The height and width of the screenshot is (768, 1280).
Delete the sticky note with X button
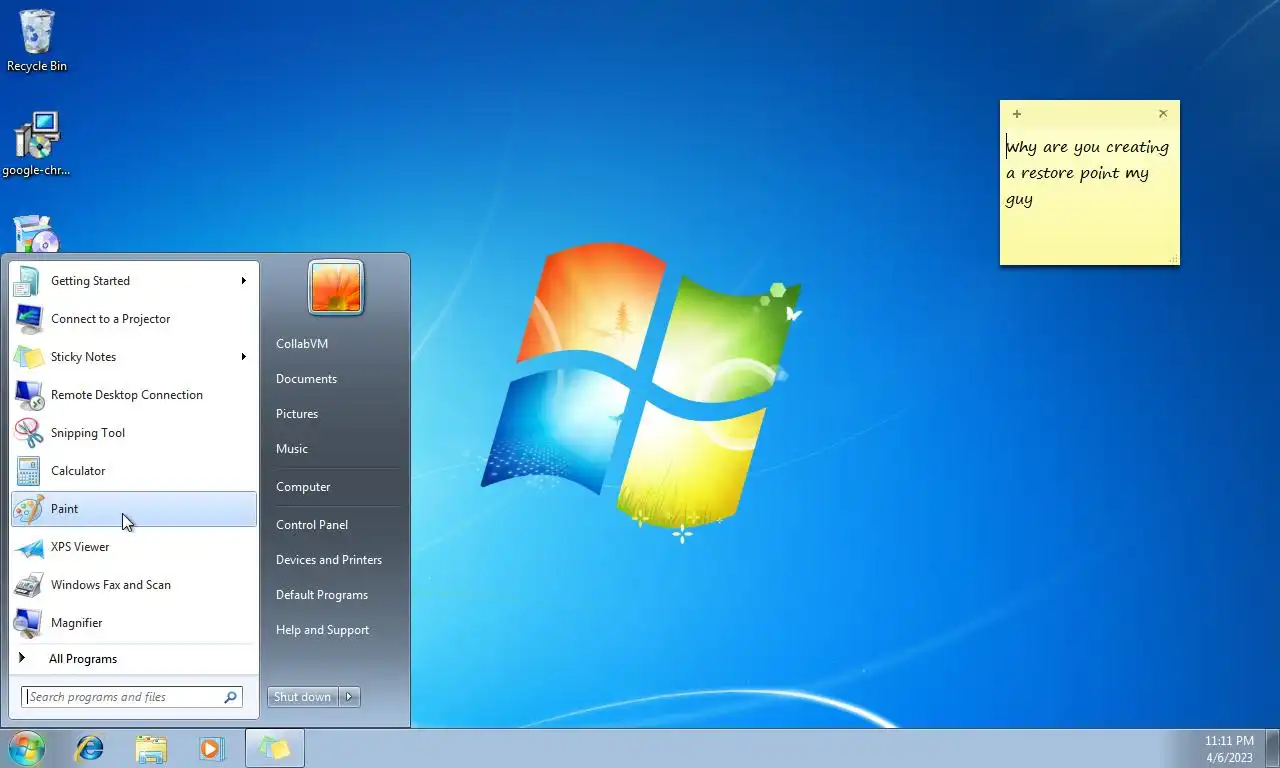point(1163,114)
